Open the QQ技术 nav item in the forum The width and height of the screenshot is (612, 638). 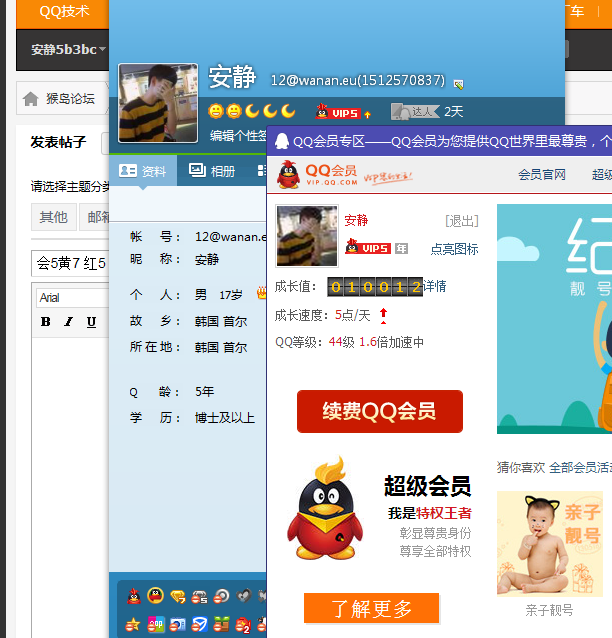tap(64, 11)
